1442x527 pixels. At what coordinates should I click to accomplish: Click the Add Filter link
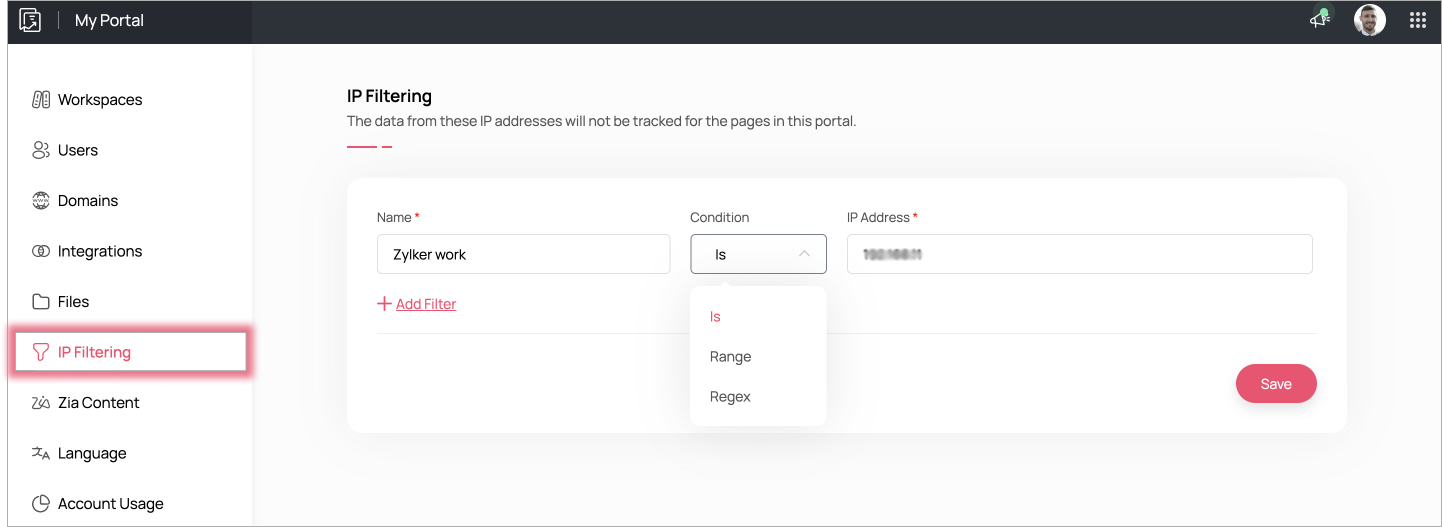pos(425,304)
